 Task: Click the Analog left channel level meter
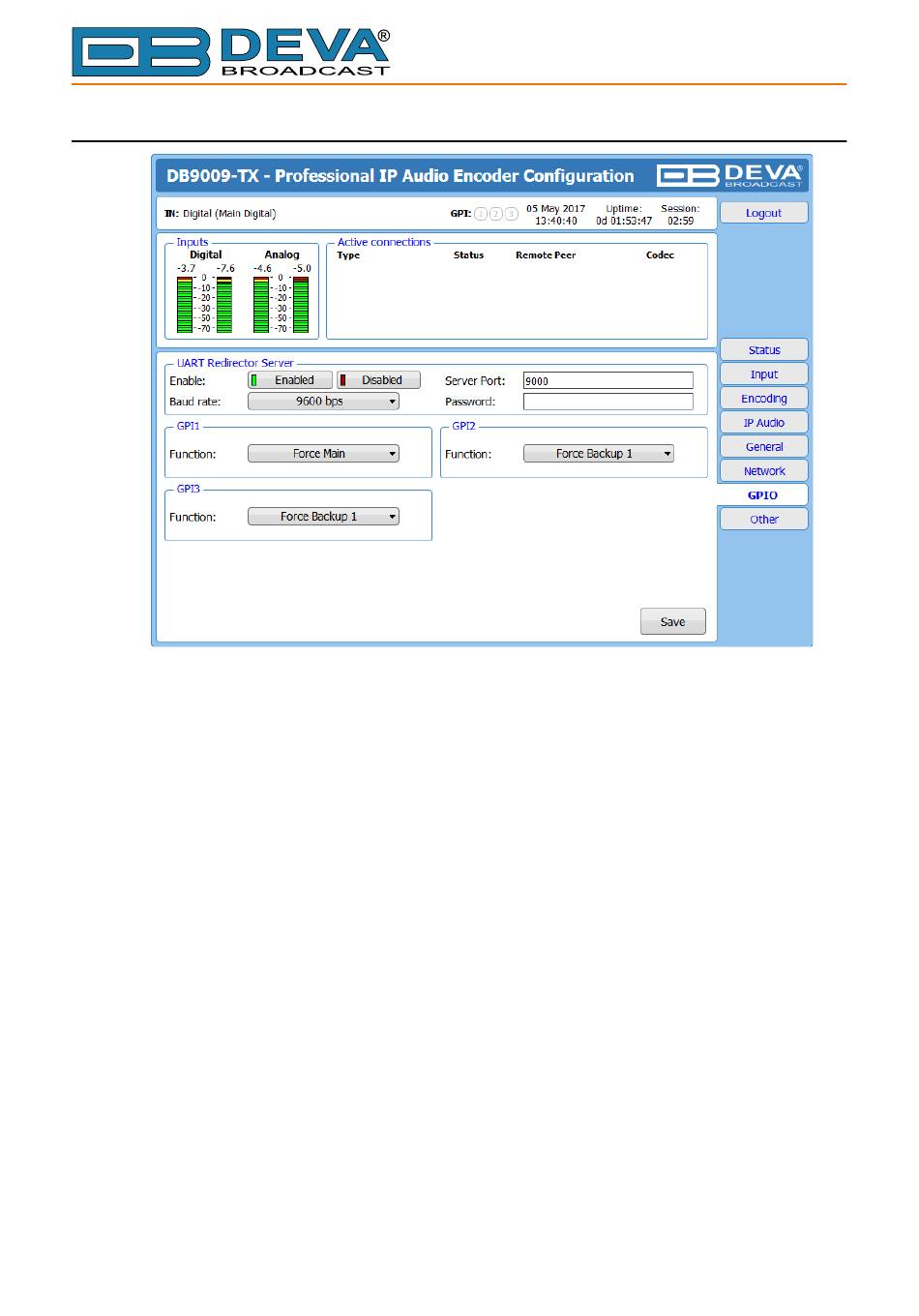(261, 305)
